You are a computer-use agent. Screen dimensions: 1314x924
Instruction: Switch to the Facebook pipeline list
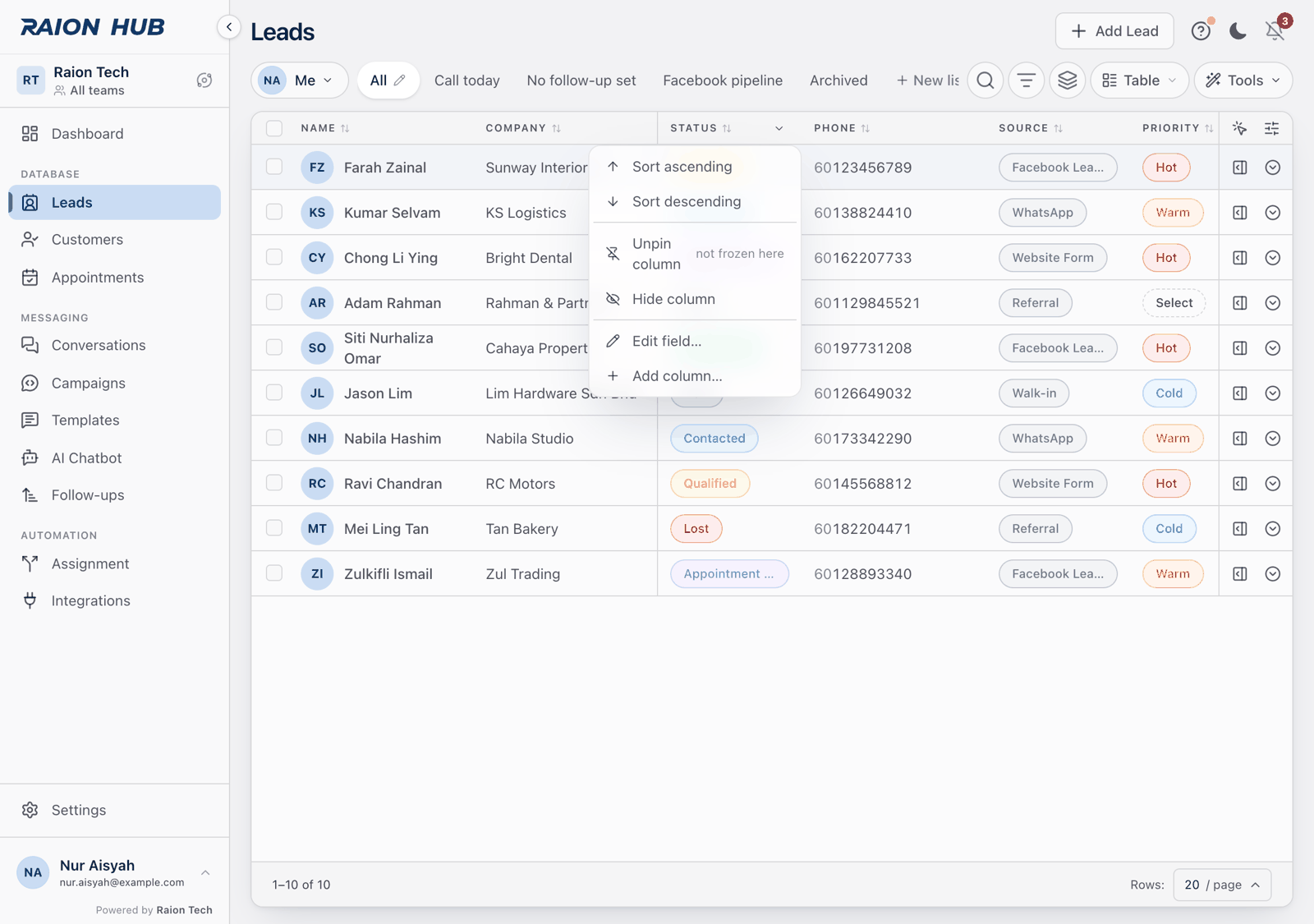pyautogui.click(x=723, y=80)
